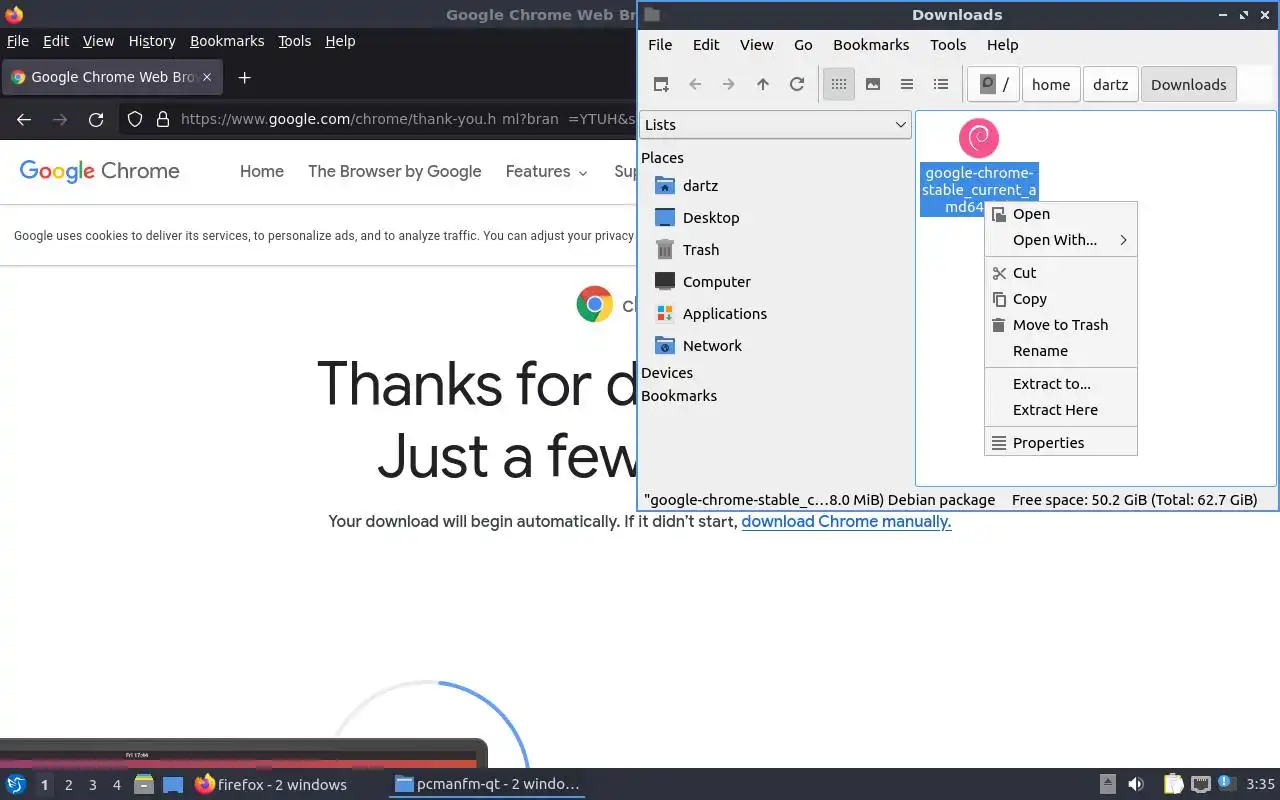Open a new Firefox tab
Viewport: 1280px width, 800px height.
coord(244,77)
